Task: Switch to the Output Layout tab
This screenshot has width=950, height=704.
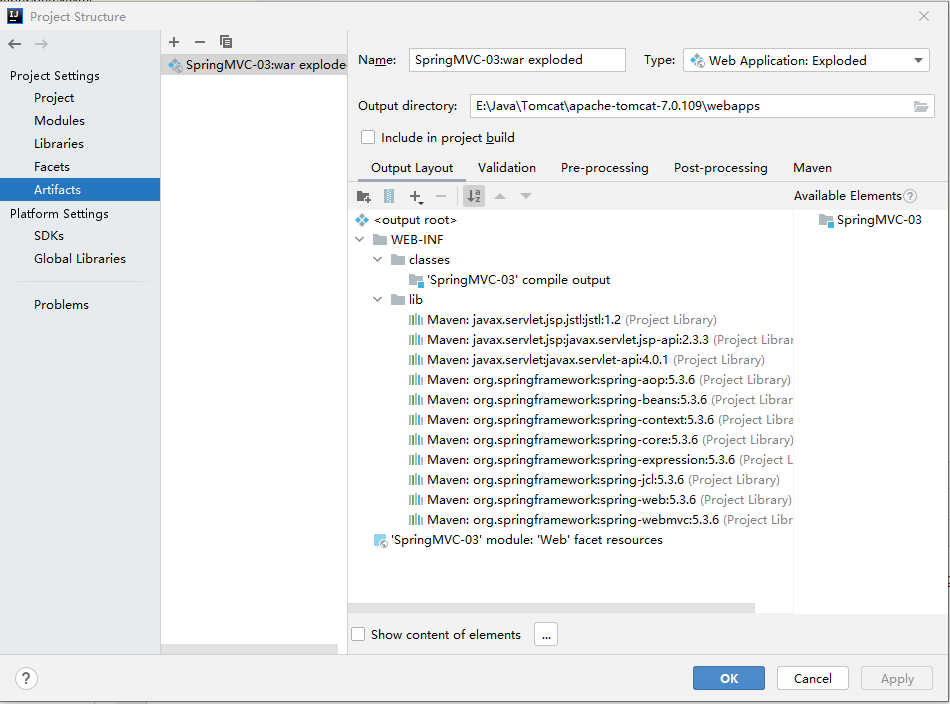Action: pos(412,168)
